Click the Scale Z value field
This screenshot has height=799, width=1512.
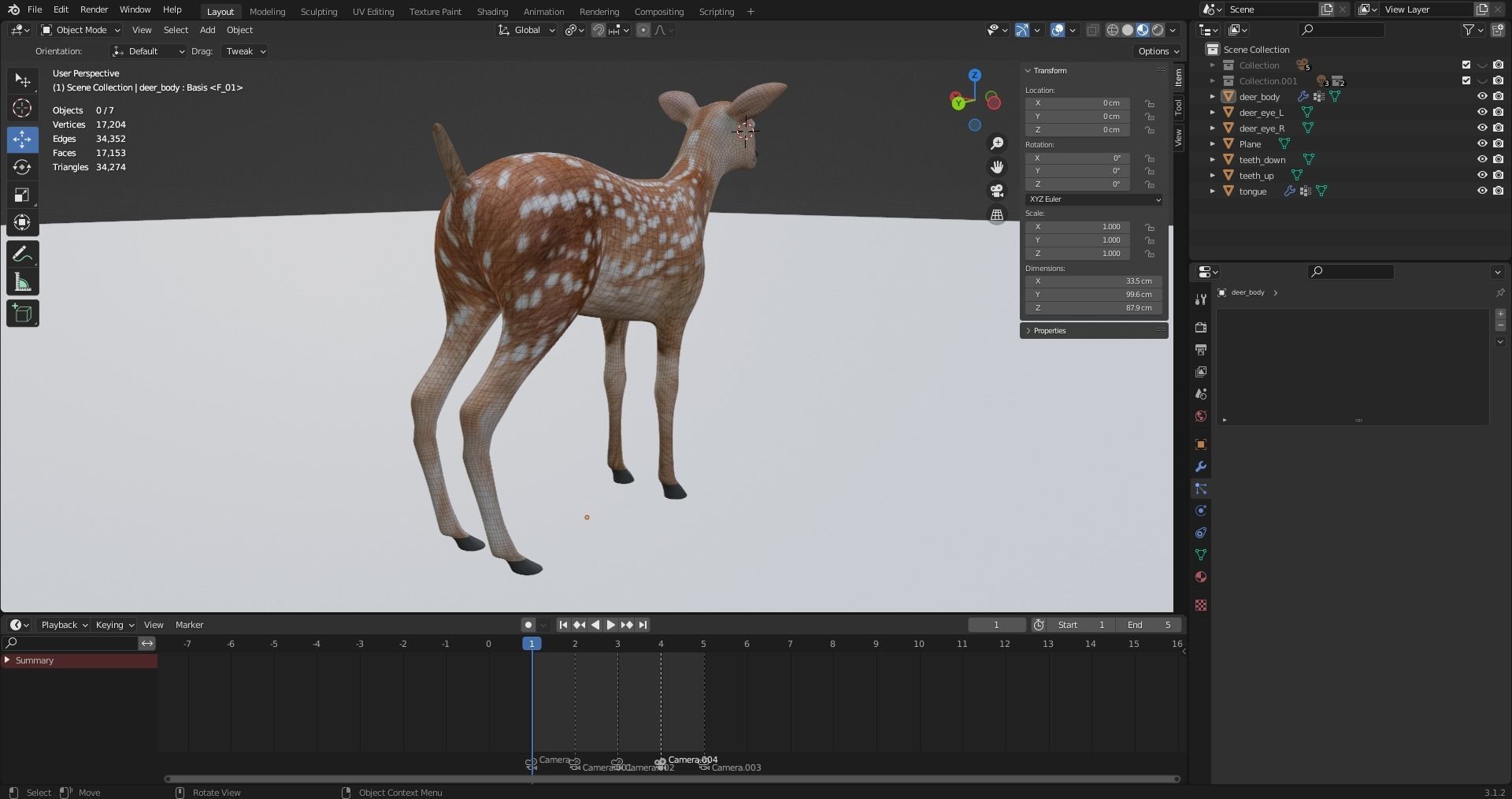click(x=1077, y=254)
